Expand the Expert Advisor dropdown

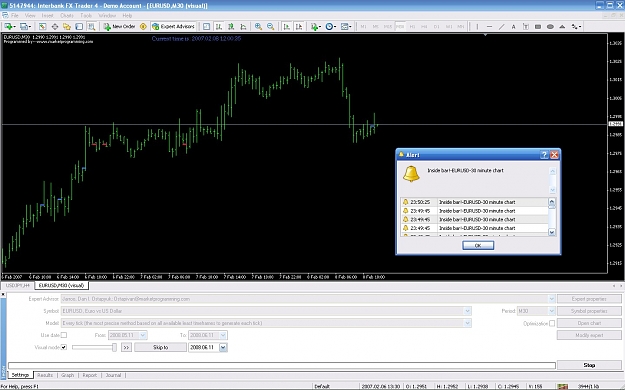coord(551,299)
